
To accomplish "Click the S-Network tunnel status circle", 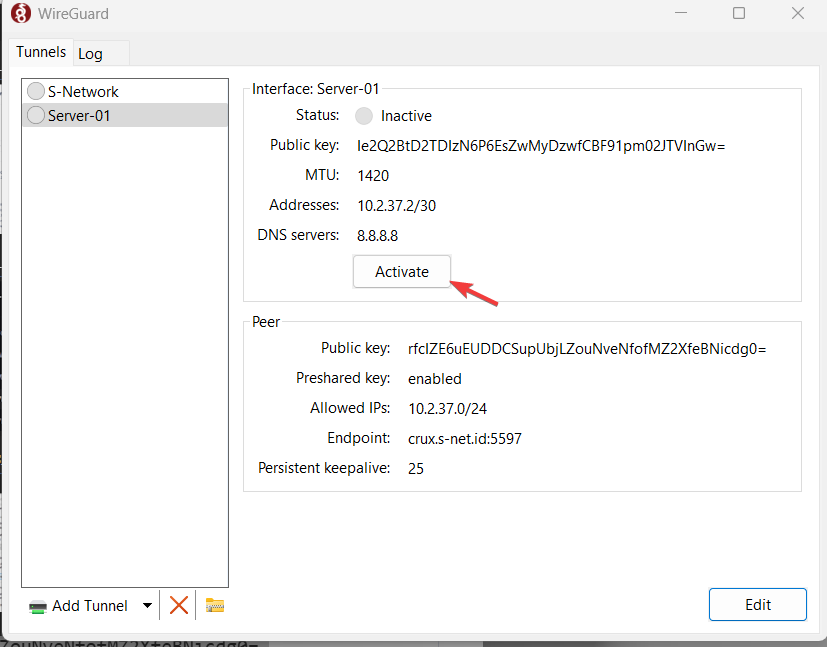I will click(35, 91).
